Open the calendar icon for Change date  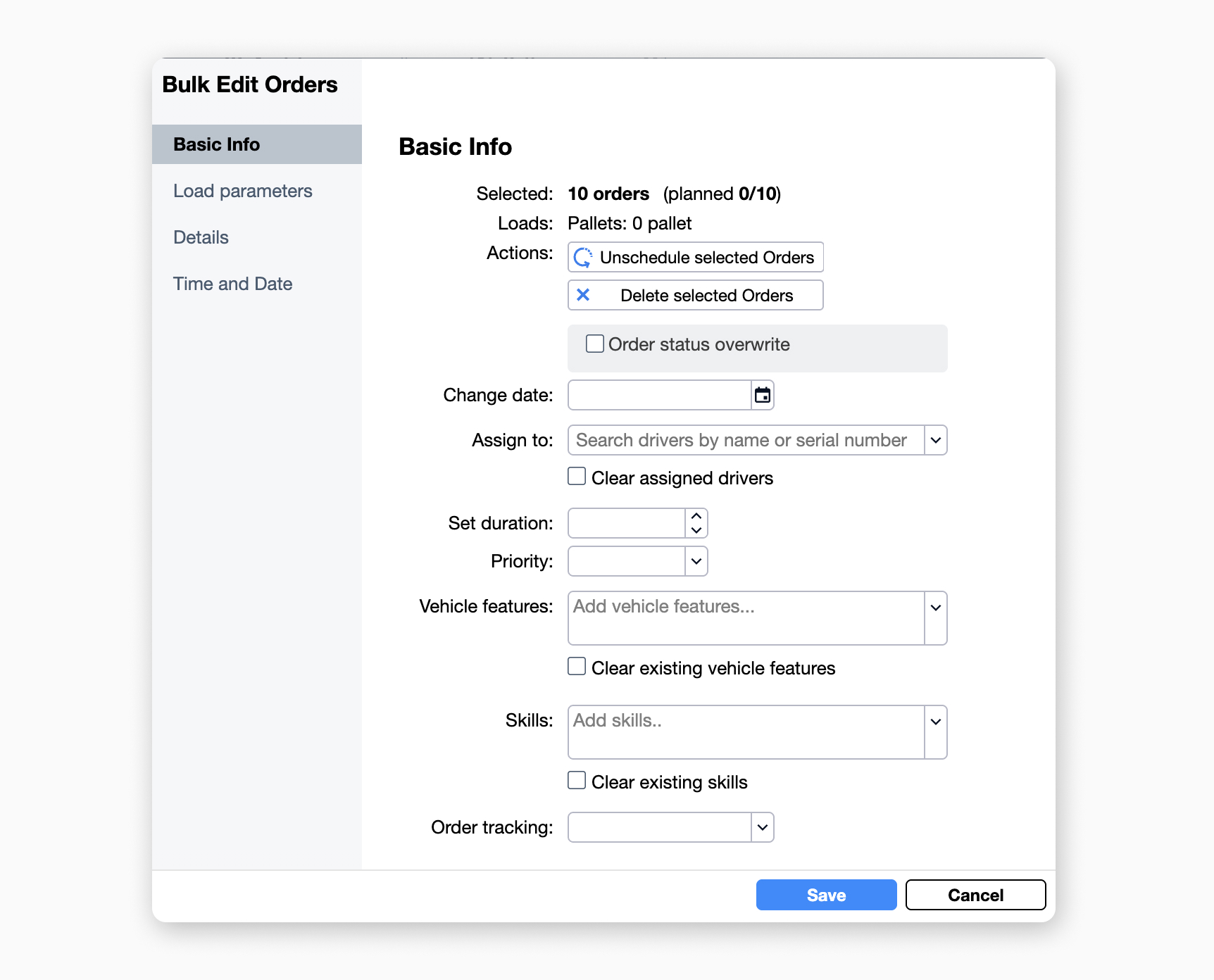(x=763, y=395)
